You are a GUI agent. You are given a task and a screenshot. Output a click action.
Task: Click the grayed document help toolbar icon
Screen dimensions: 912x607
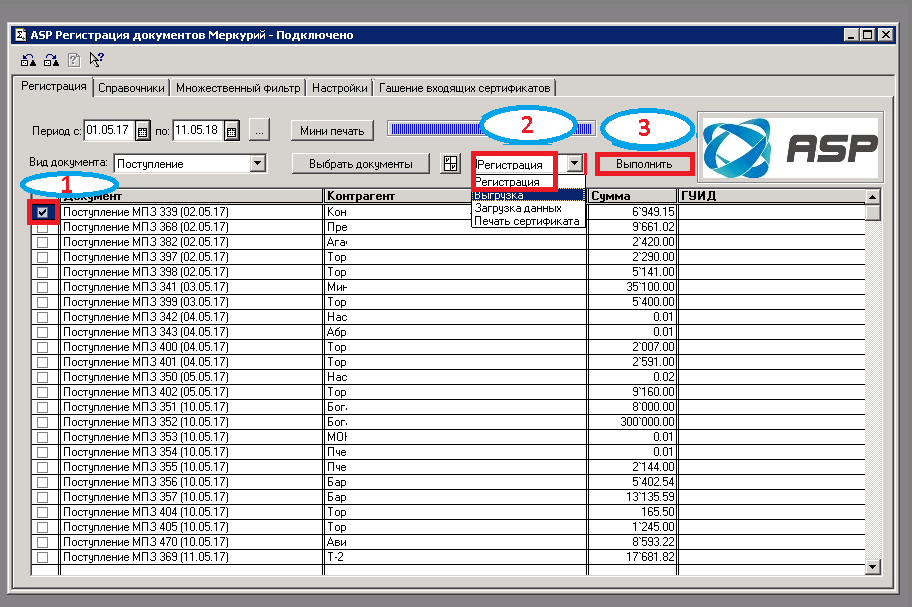tap(74, 59)
